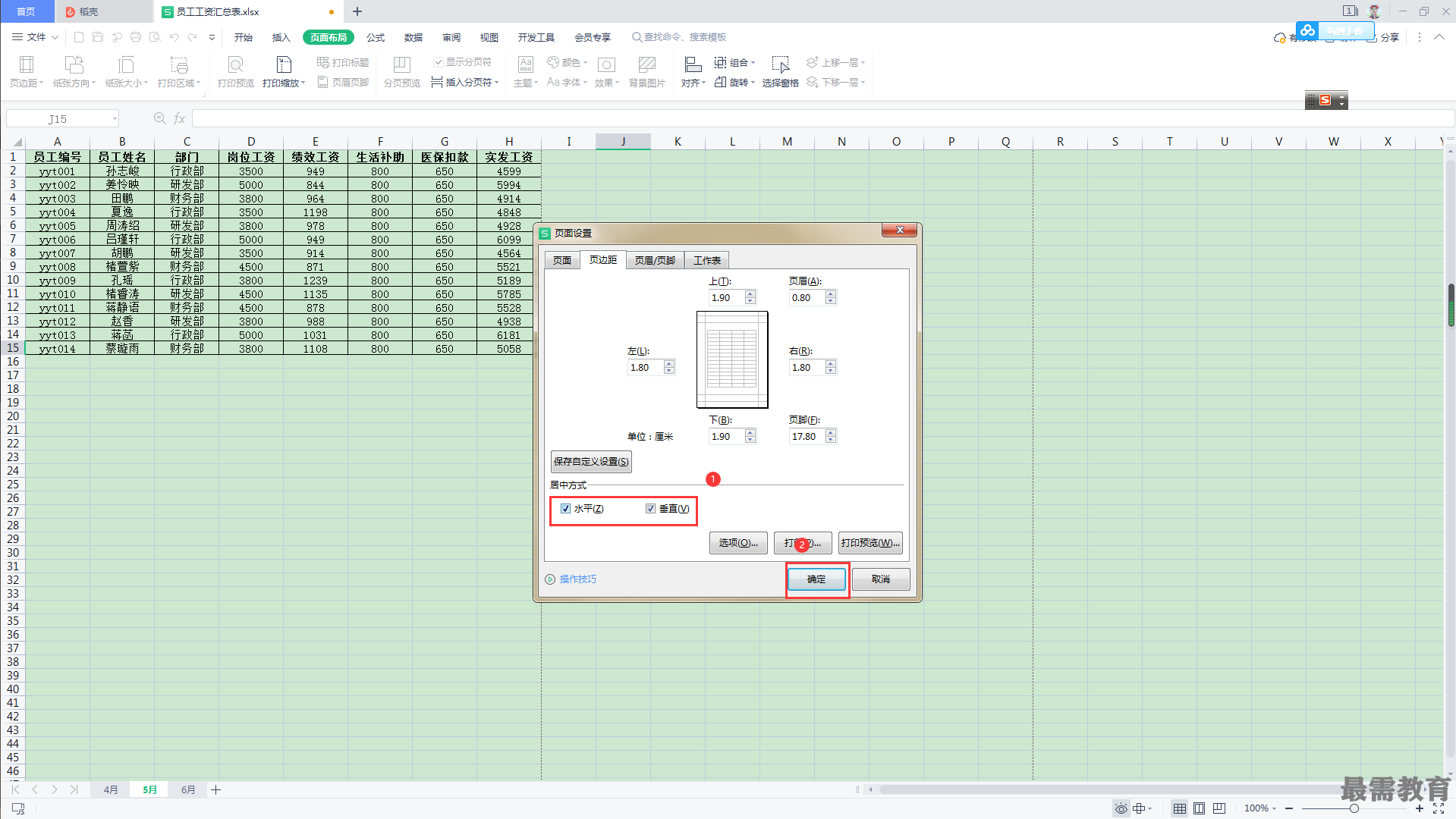This screenshot has width=1456, height=819.
Task: Open 分页预览 page break preview
Action: tap(401, 72)
